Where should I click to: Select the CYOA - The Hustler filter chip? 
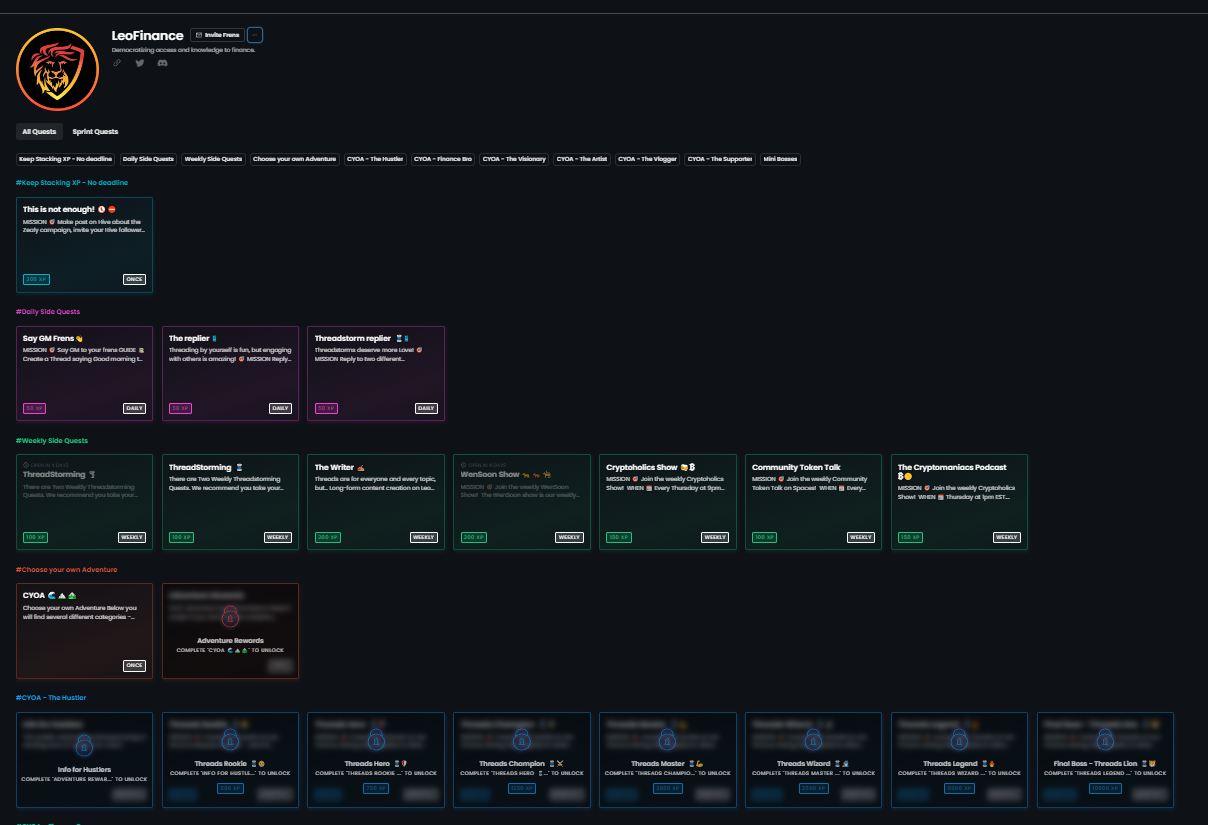pos(376,159)
